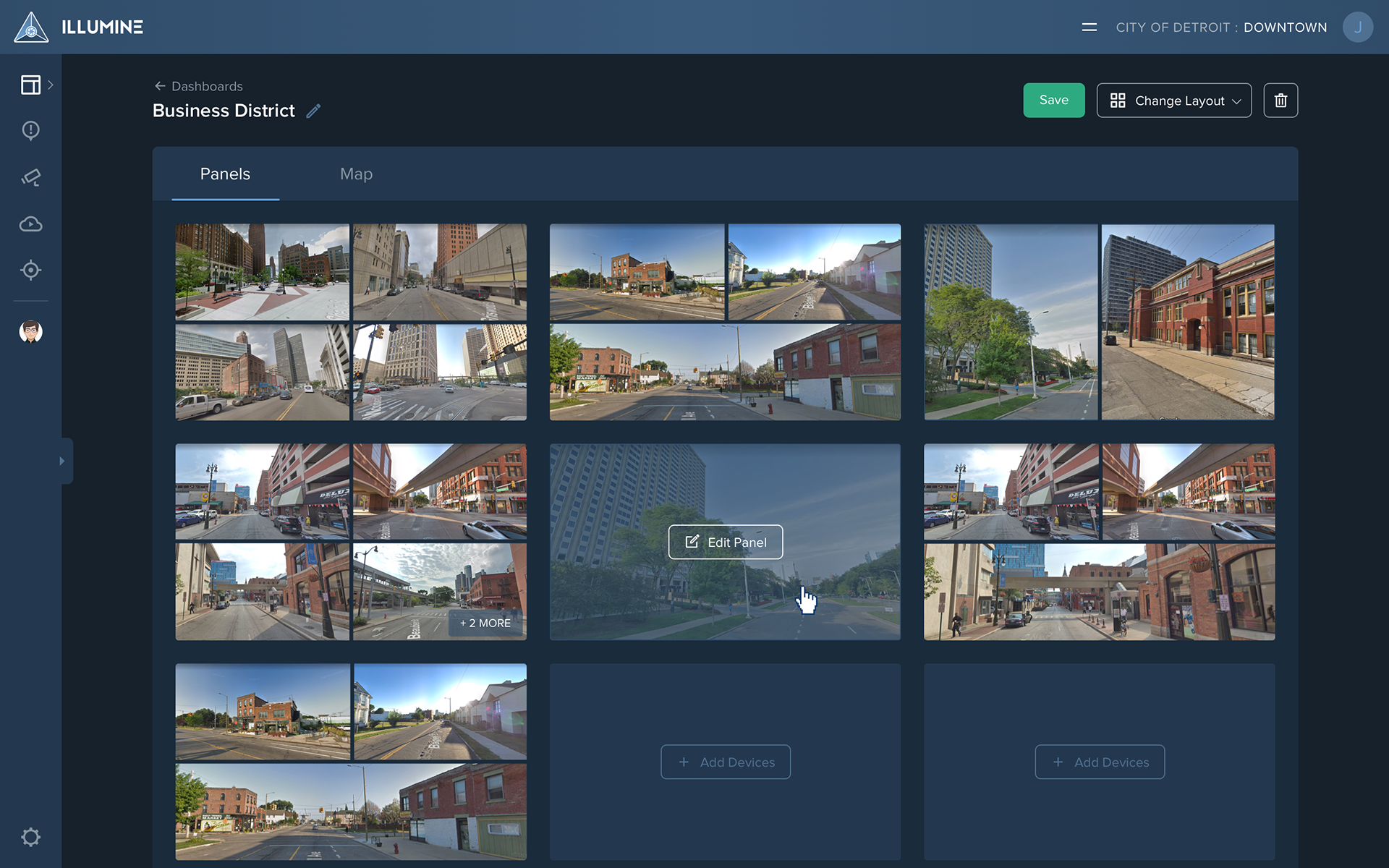Open the user avatar J menu

(1357, 27)
